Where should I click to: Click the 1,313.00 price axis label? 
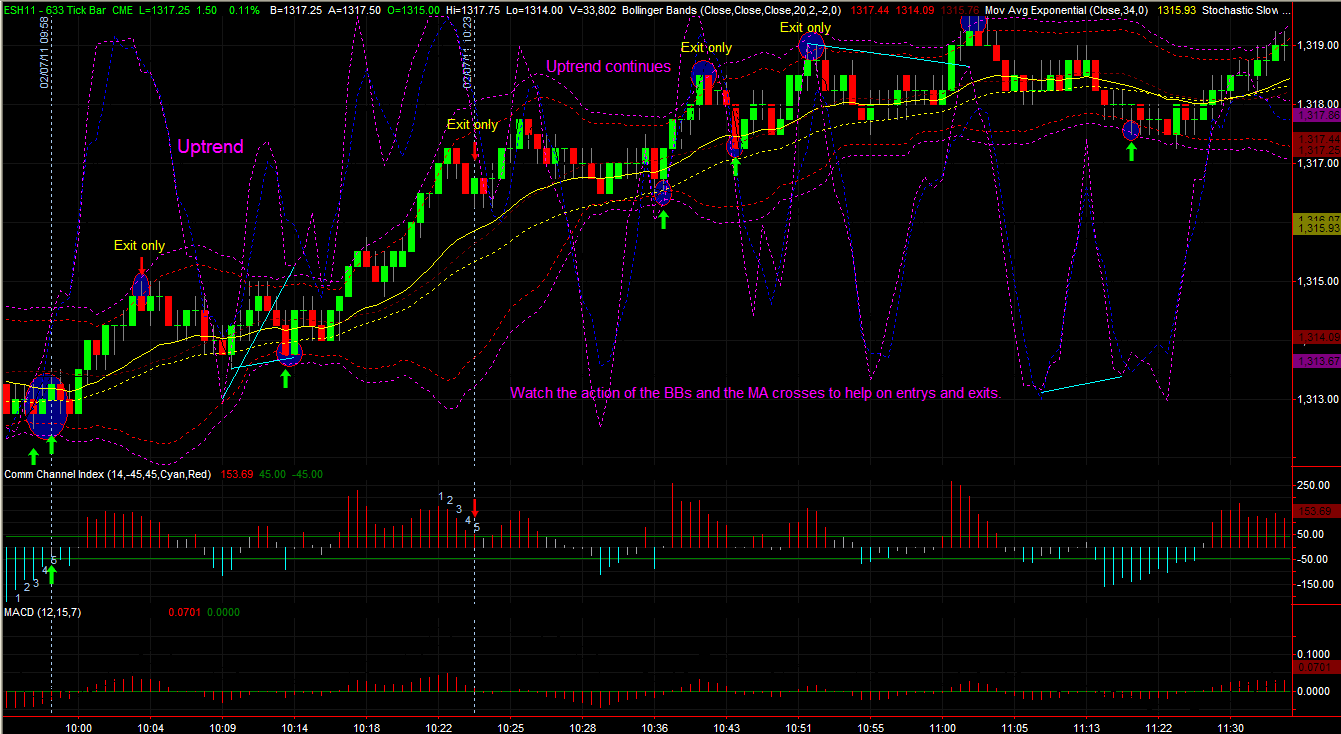pos(1316,399)
